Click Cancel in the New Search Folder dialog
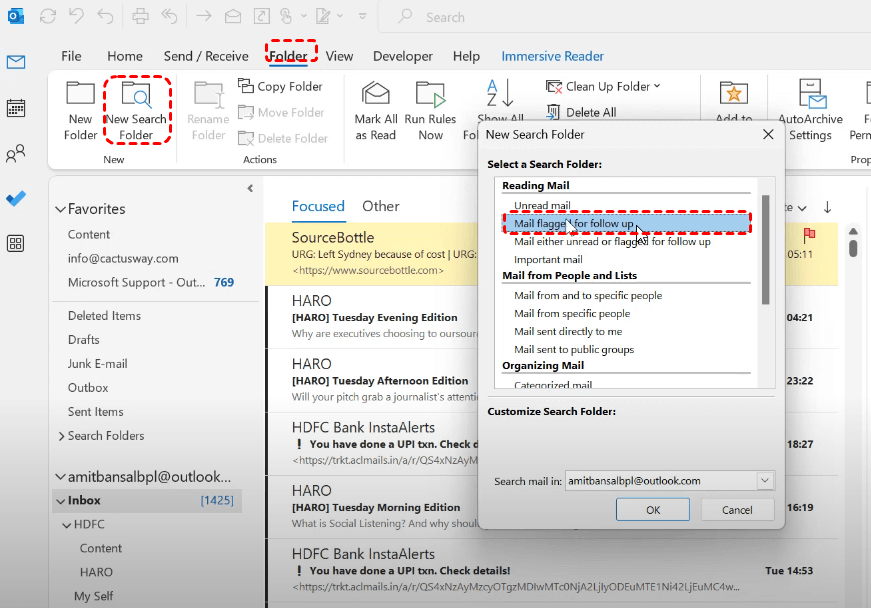 coord(737,510)
